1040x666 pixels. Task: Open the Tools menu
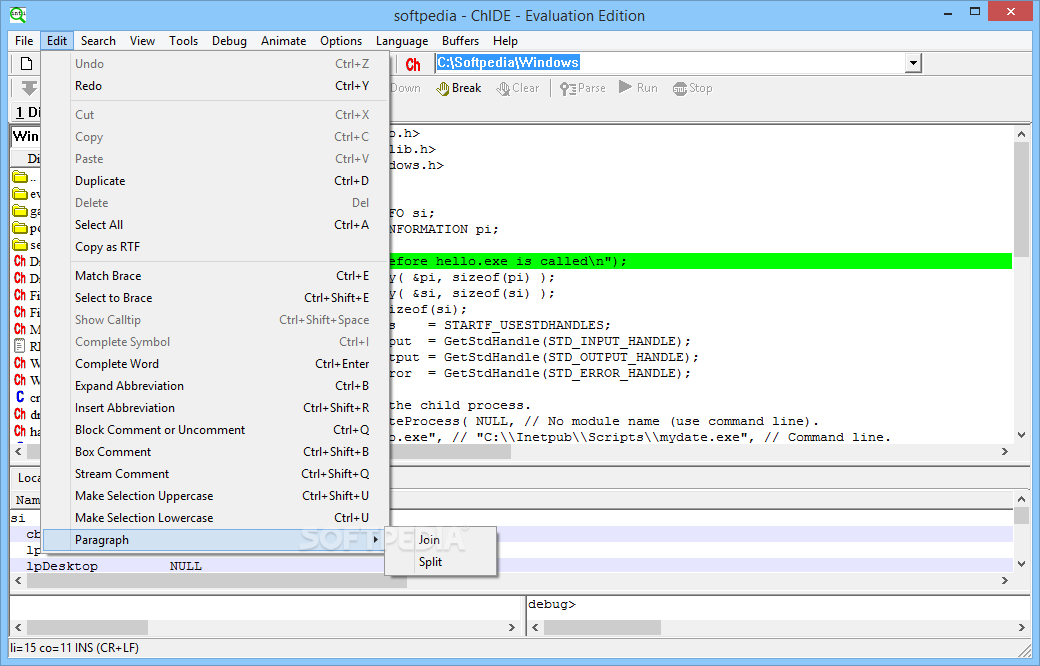click(183, 41)
